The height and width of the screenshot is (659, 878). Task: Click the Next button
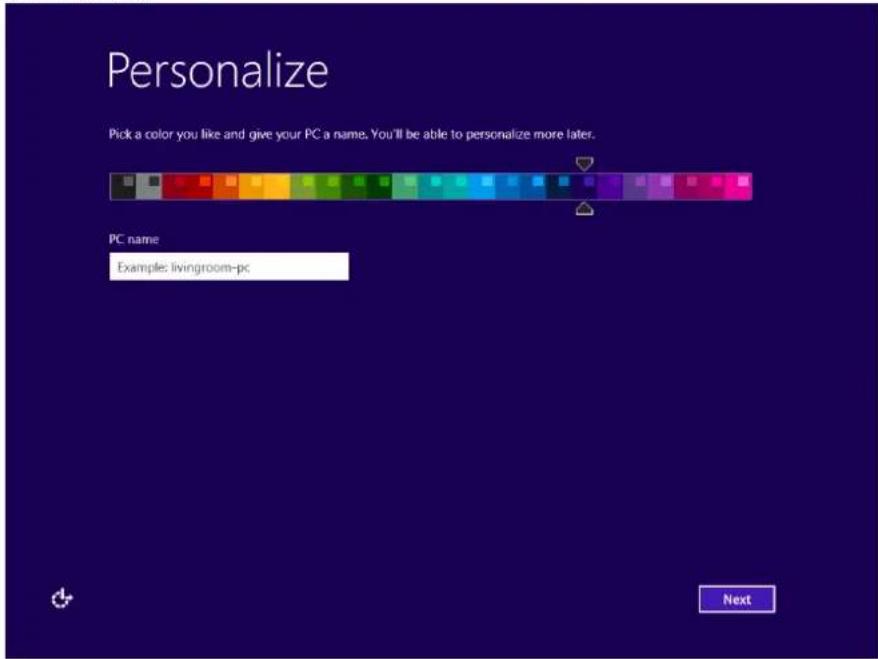pyautogui.click(x=737, y=599)
